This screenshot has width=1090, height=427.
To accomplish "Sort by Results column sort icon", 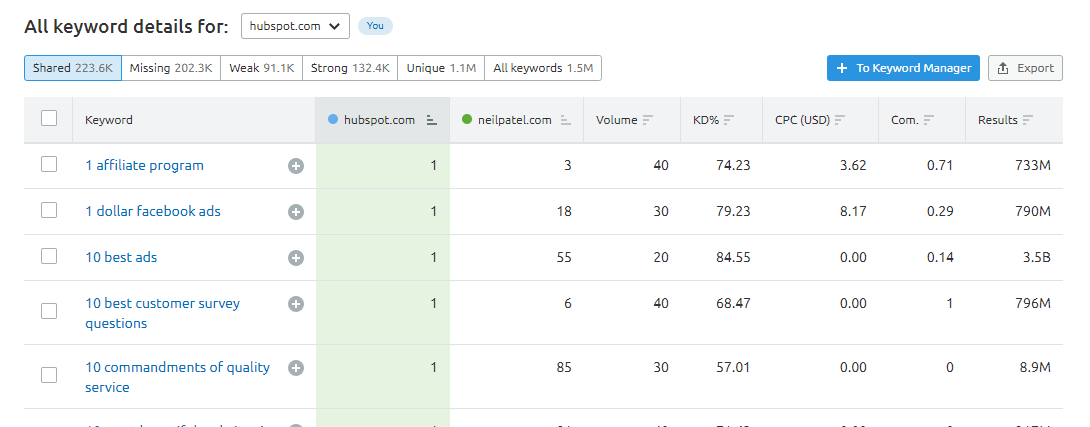I will click(x=1028, y=120).
